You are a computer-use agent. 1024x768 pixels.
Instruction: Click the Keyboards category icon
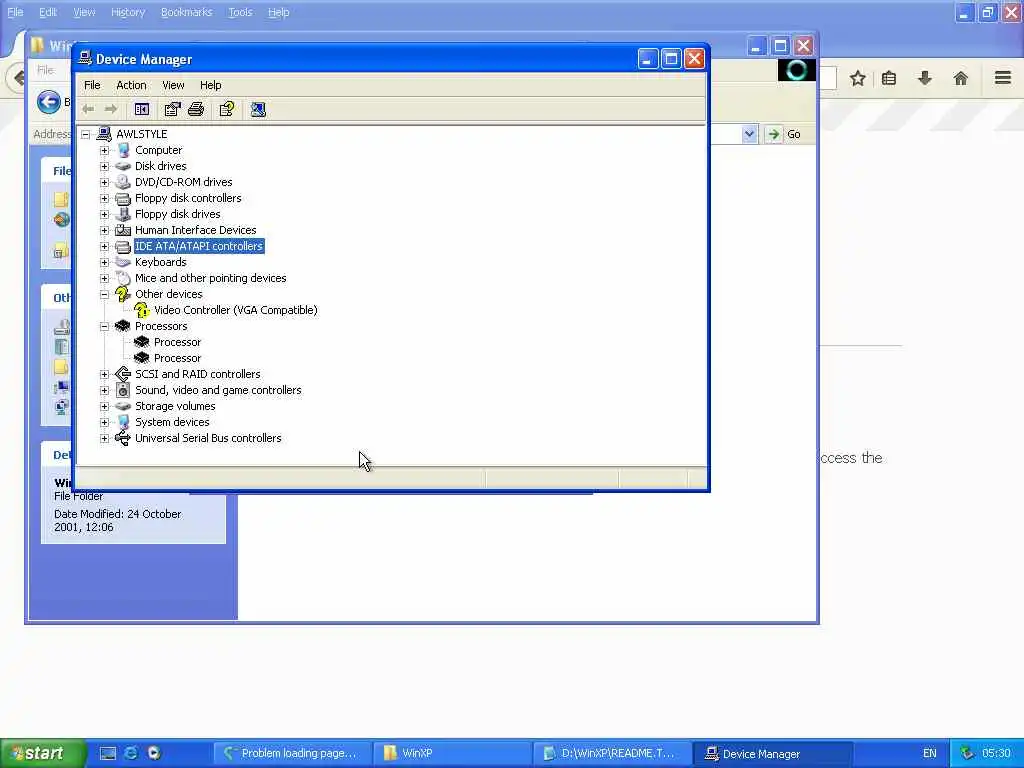pos(123,262)
